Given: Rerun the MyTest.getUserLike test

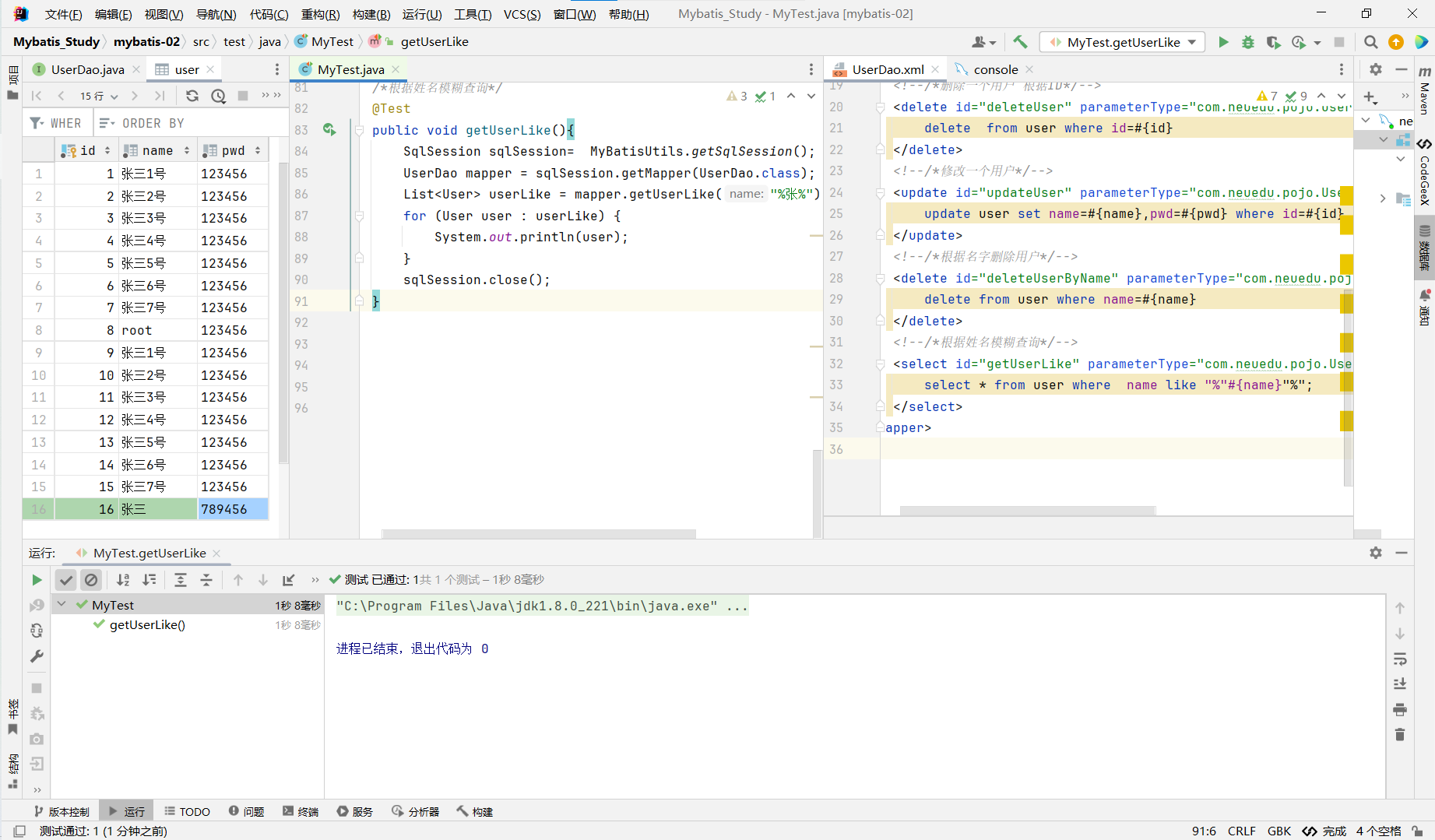Looking at the screenshot, I should (x=37, y=580).
